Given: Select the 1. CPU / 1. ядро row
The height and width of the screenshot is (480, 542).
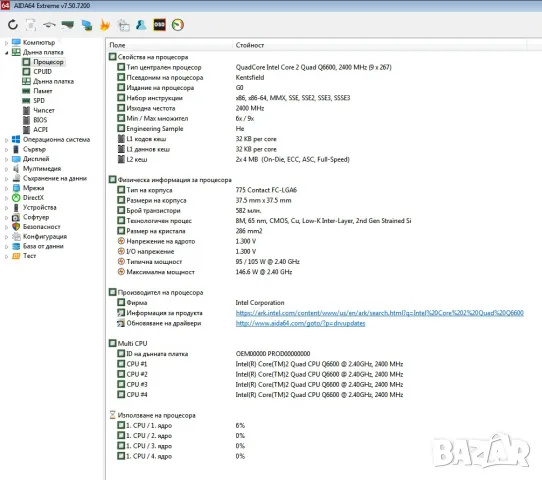Looking at the screenshot, I should pyautogui.click(x=181, y=425).
